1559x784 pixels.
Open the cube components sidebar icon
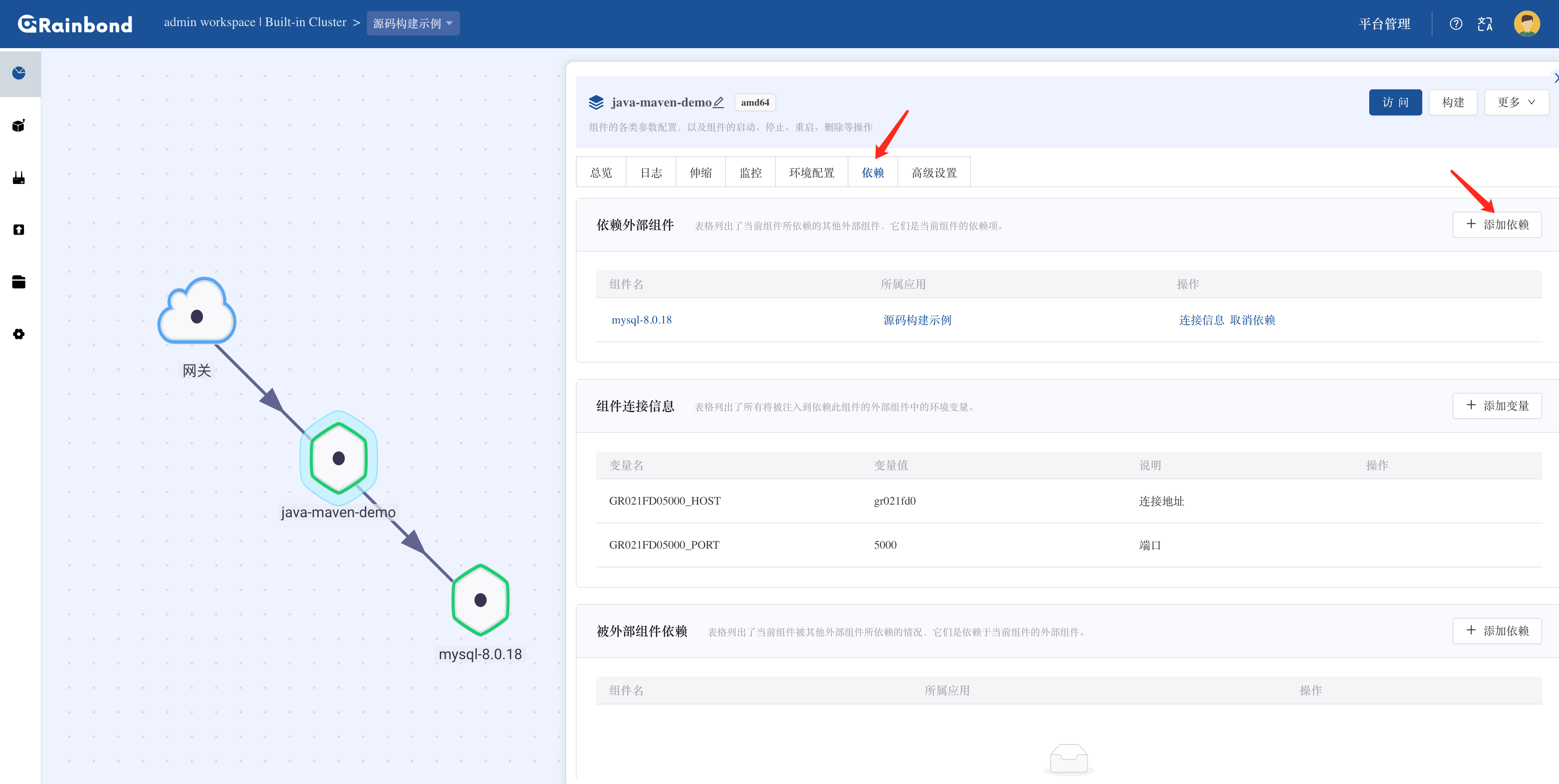(19, 125)
